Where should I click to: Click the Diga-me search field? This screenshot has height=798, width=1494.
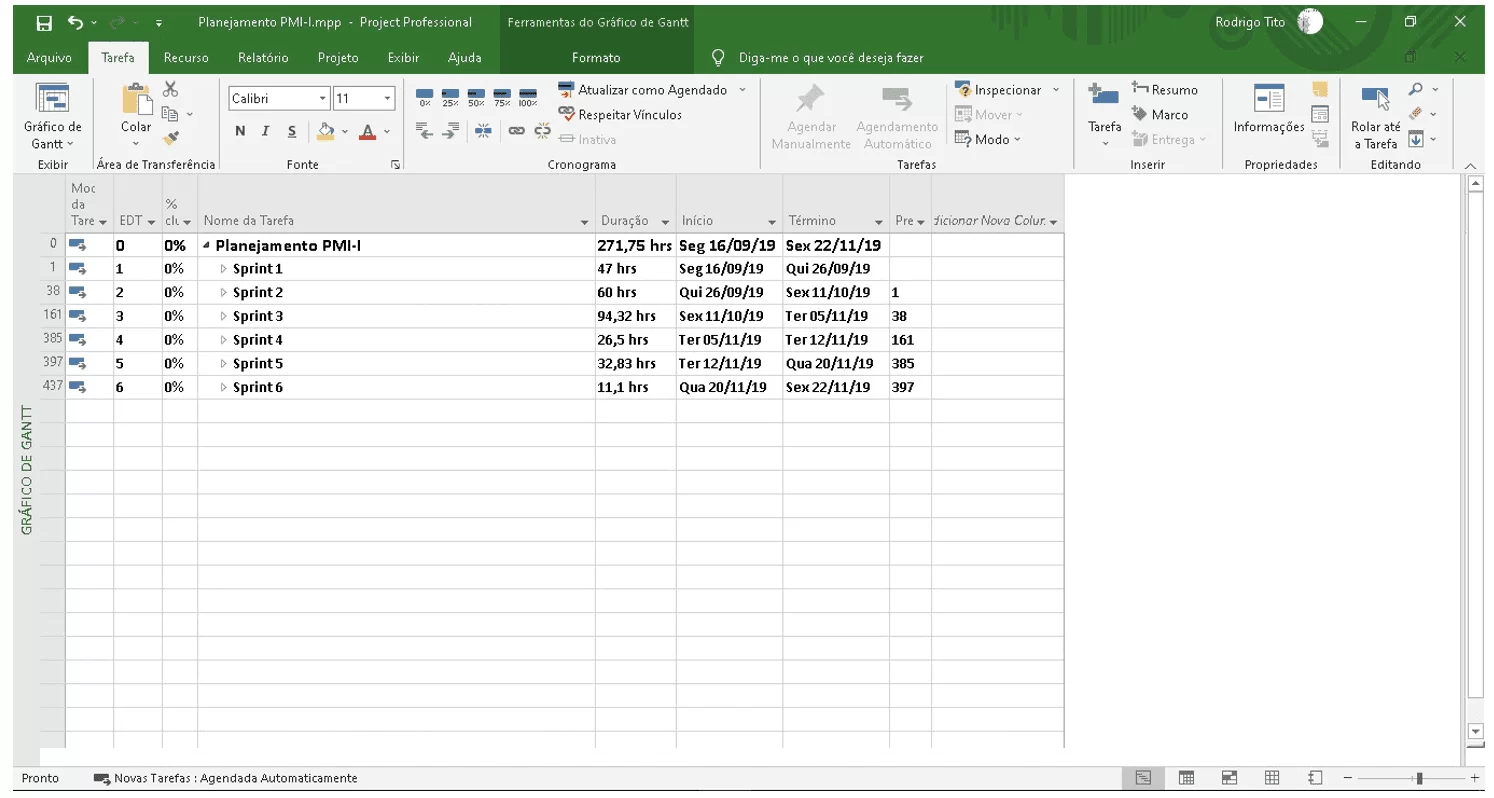830,58
